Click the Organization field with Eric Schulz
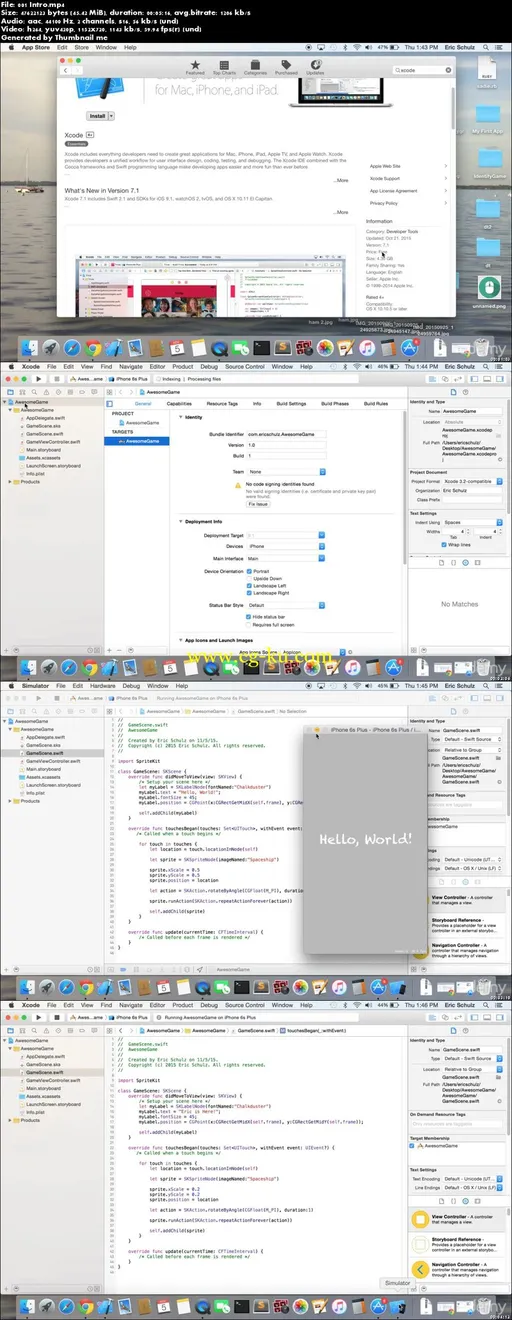 click(472, 490)
